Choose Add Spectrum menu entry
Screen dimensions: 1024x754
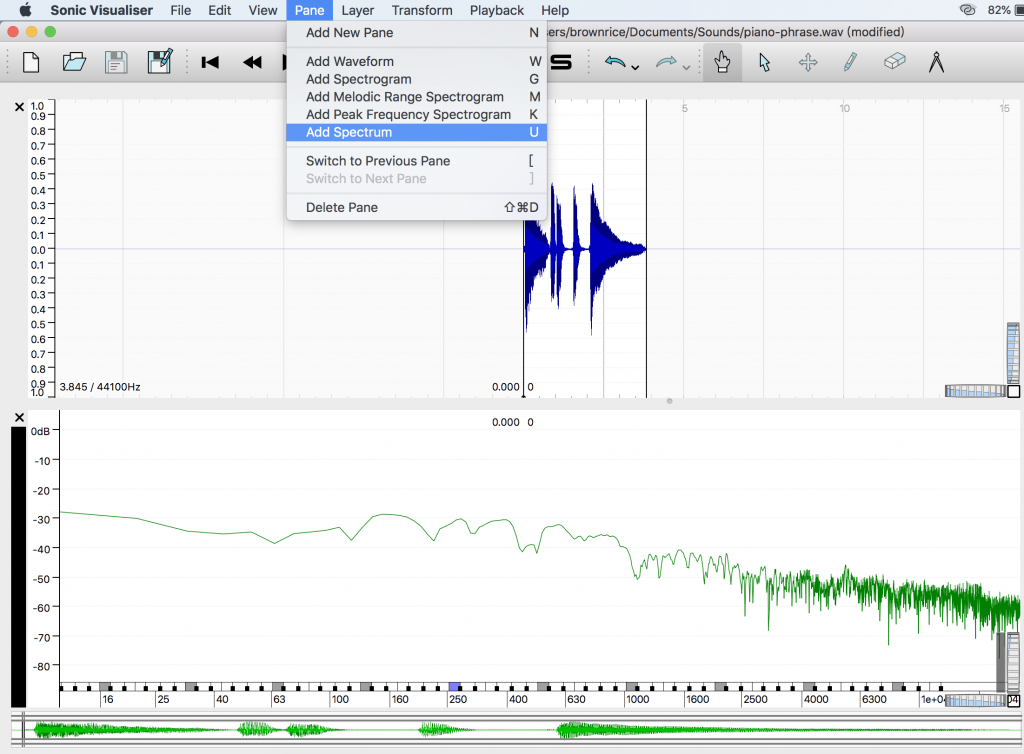(416, 132)
